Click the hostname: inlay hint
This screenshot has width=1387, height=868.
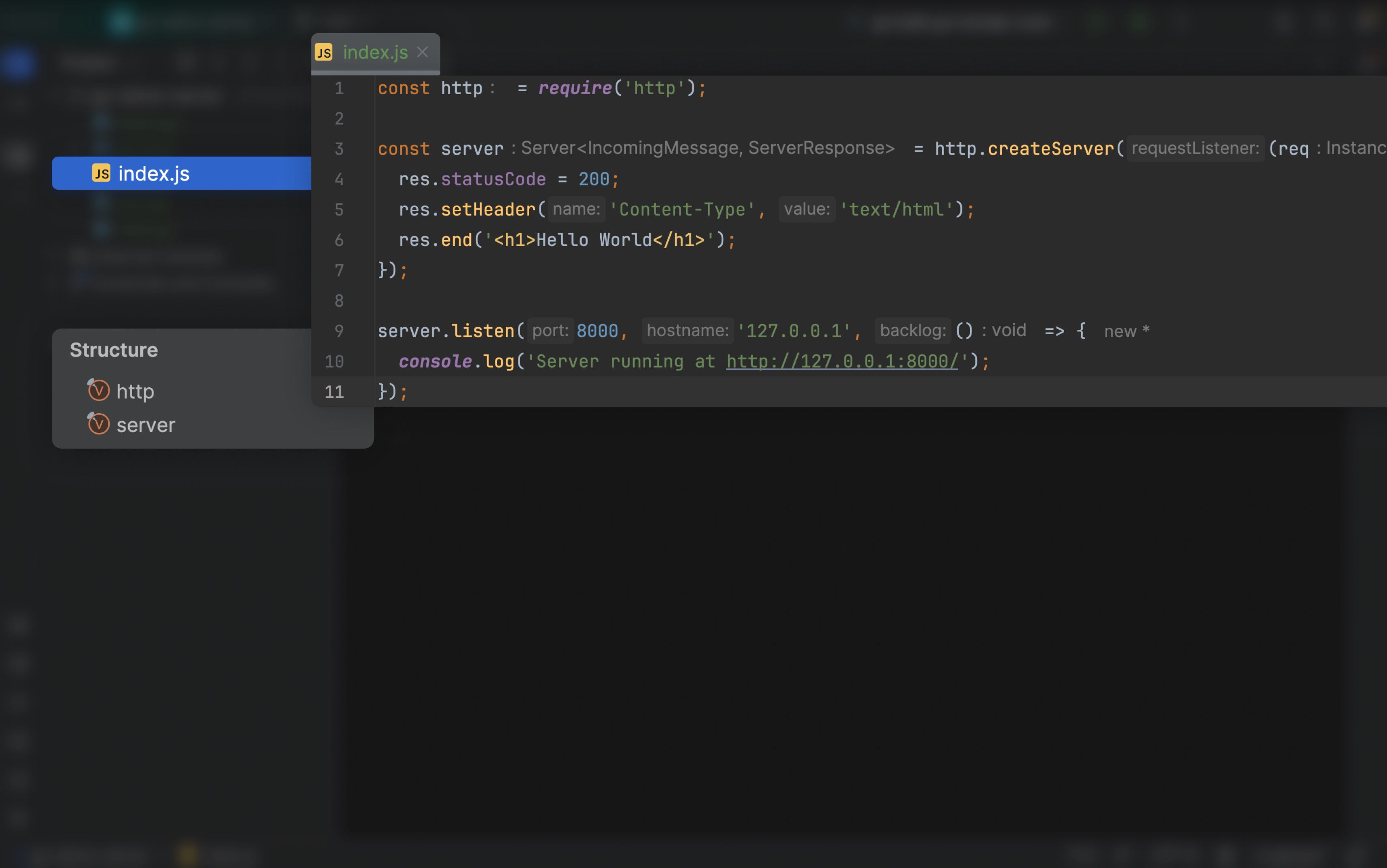tap(687, 331)
